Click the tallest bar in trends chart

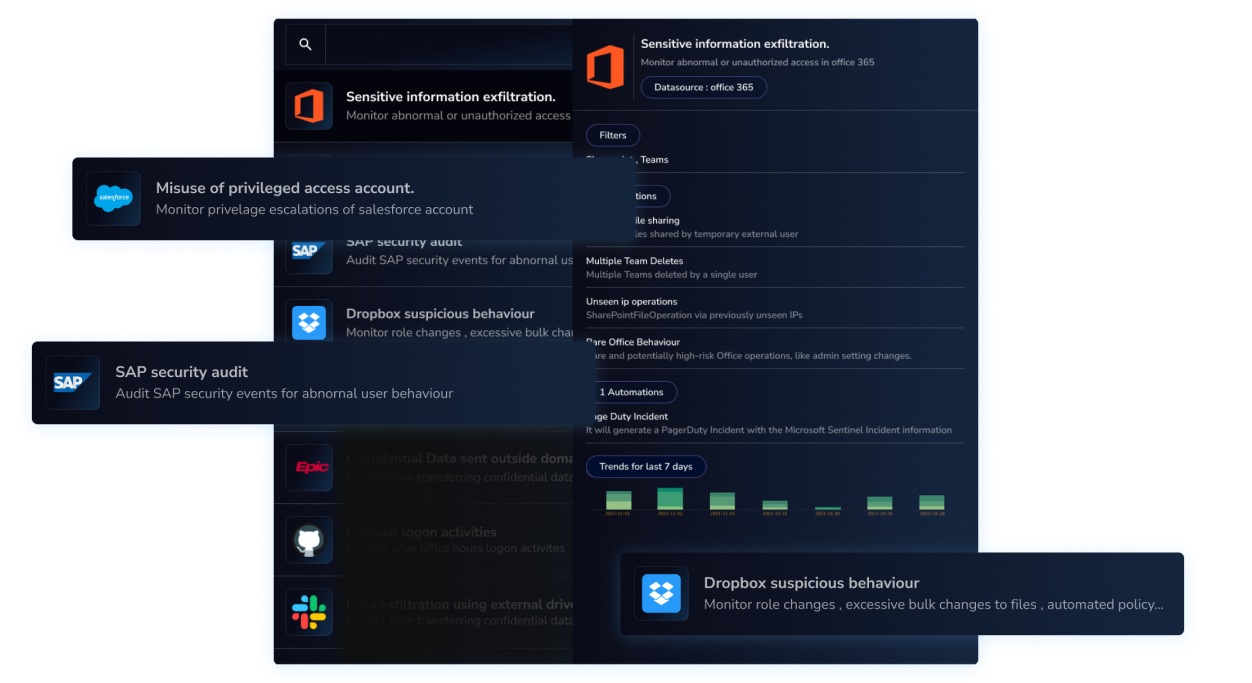670,498
